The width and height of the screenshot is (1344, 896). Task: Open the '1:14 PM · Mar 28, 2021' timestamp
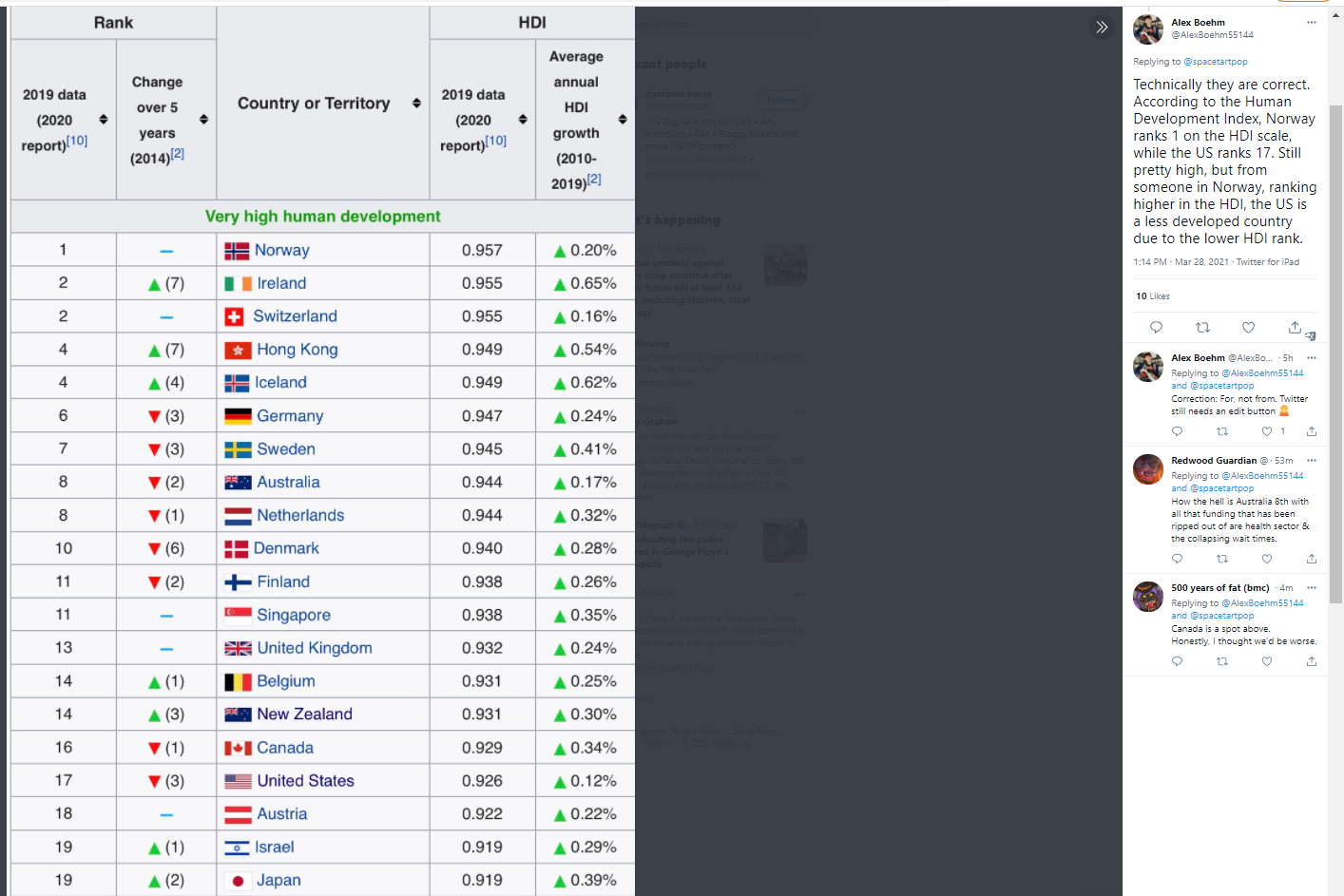click(1181, 262)
